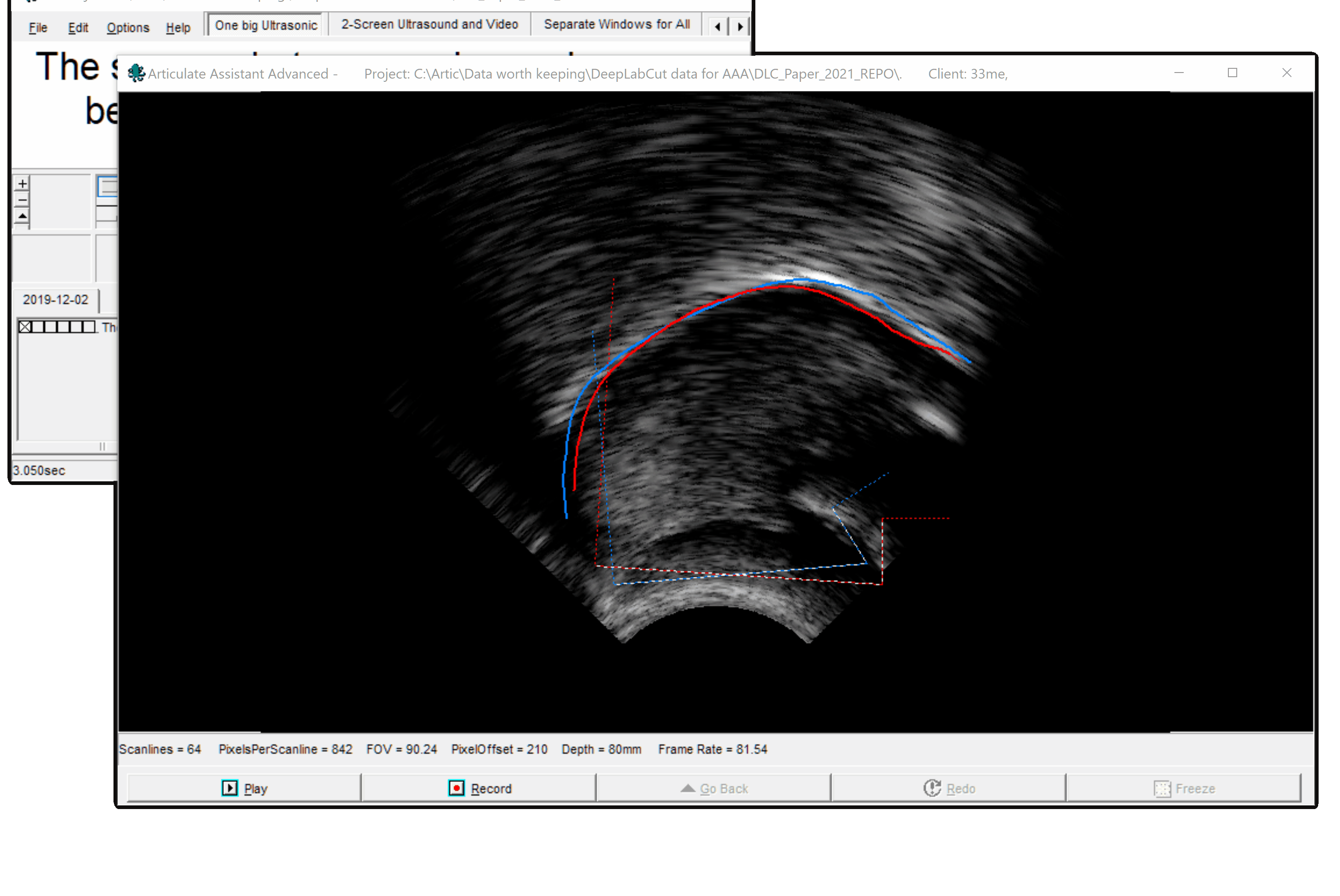Click the Play button icon

(x=229, y=788)
